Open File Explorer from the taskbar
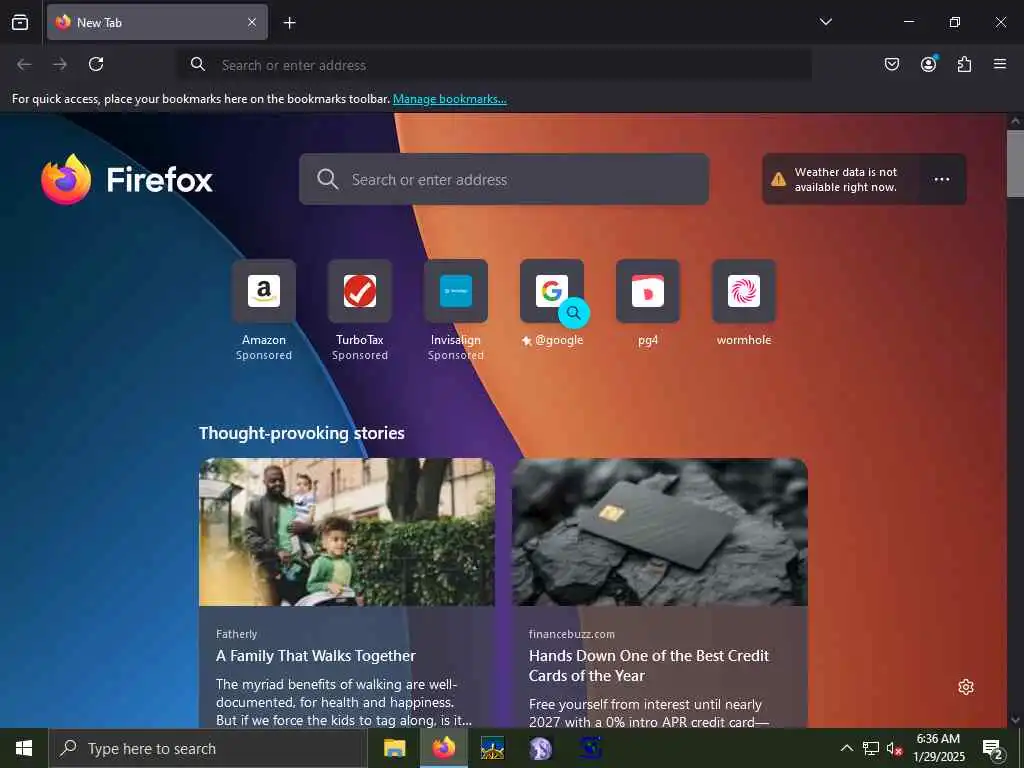 tap(394, 748)
